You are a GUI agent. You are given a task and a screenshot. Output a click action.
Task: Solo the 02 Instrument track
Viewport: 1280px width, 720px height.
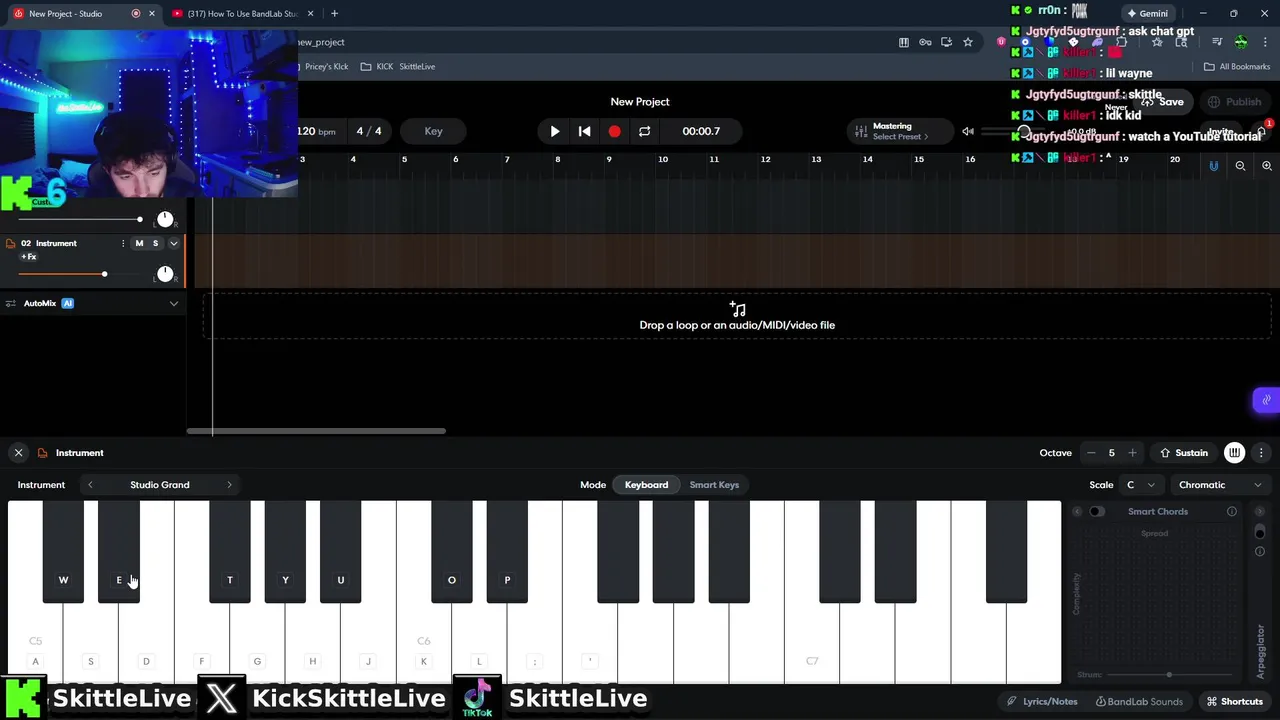click(x=155, y=243)
